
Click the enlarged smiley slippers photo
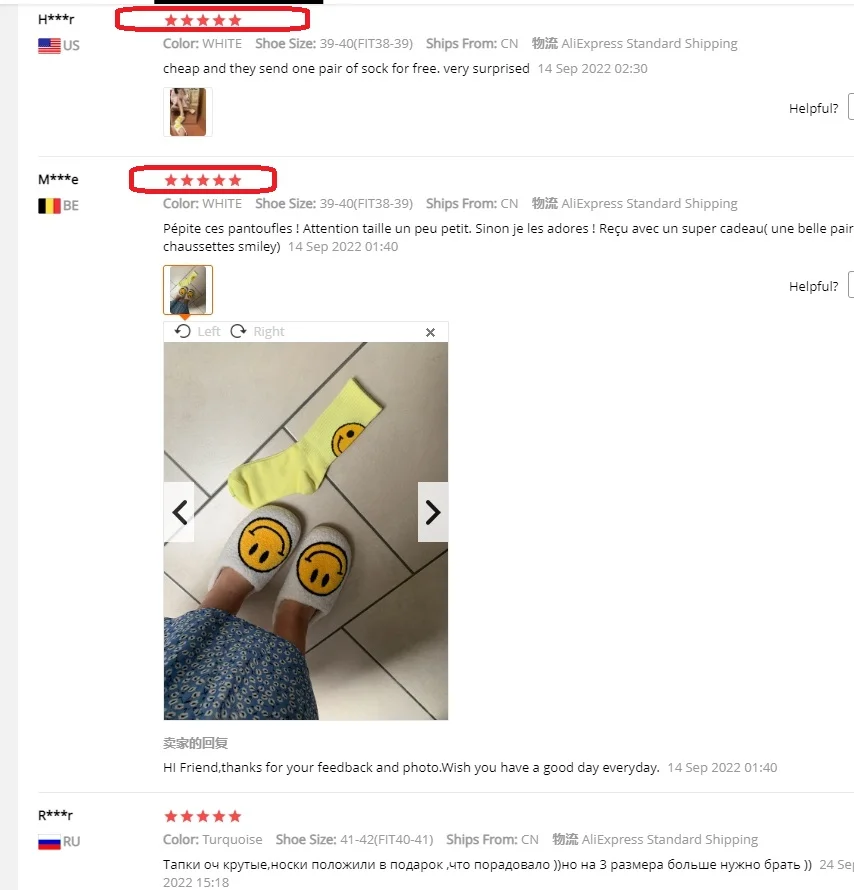(x=306, y=531)
